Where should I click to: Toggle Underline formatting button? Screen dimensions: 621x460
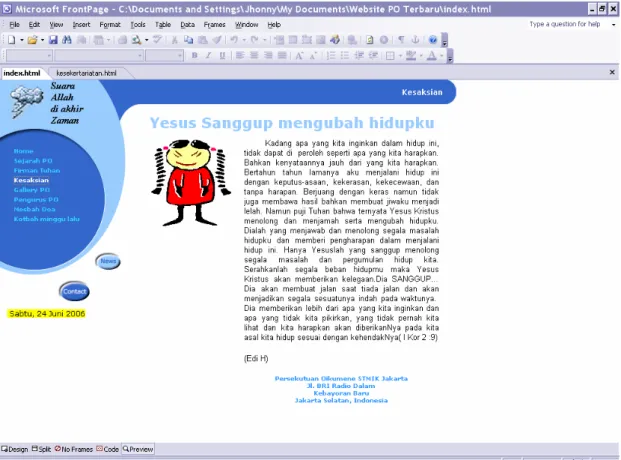(222, 55)
